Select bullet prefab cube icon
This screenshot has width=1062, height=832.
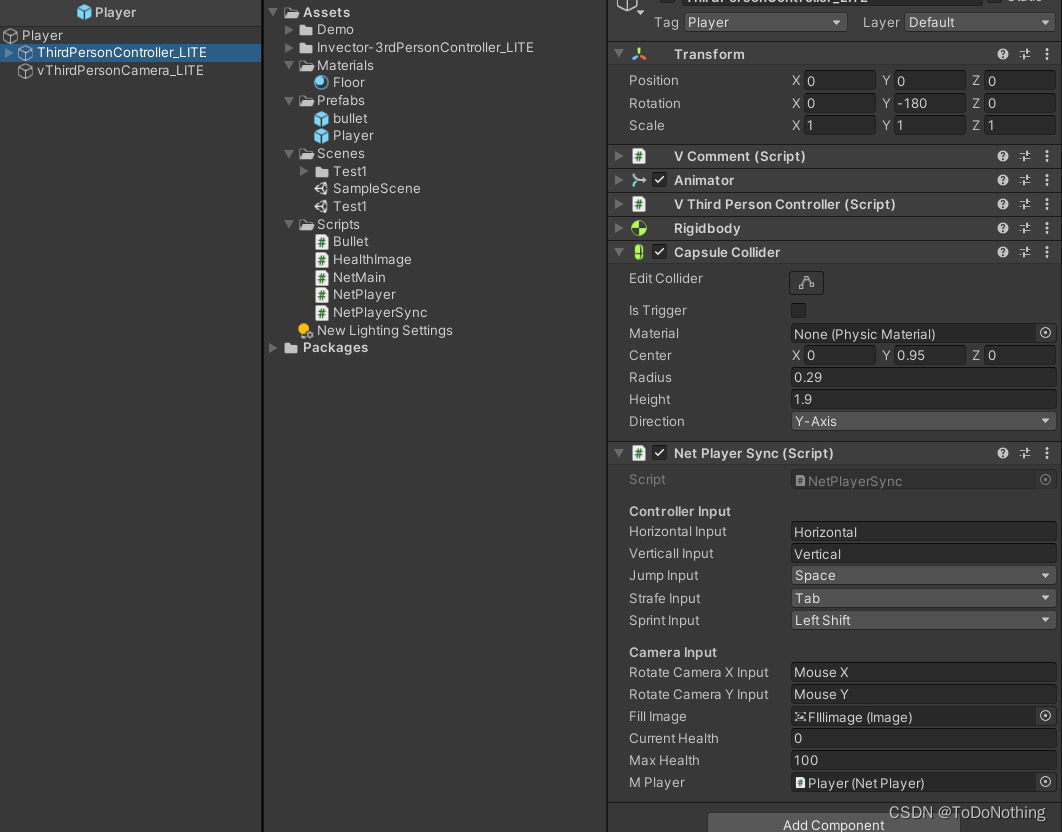322,119
